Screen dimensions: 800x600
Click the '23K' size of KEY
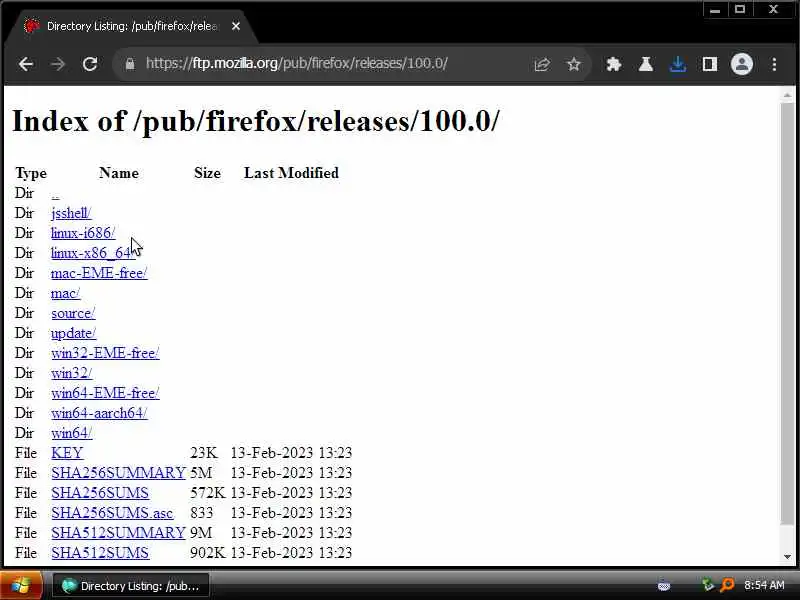tap(203, 453)
